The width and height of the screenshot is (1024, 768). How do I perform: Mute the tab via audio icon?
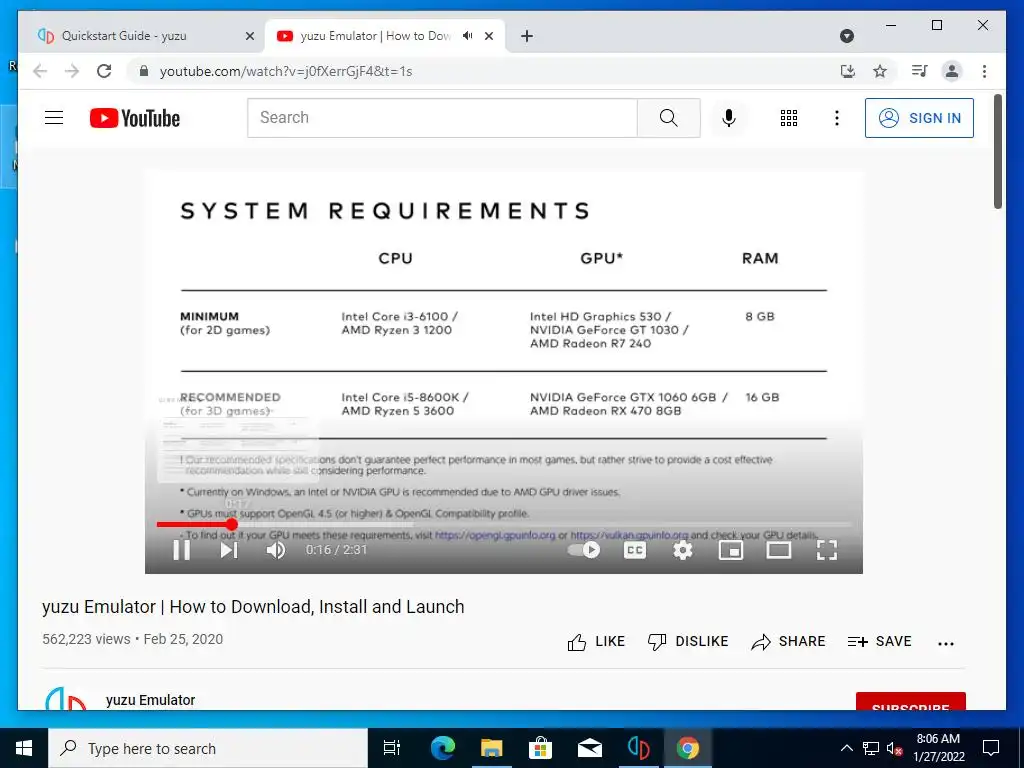pyautogui.click(x=468, y=36)
